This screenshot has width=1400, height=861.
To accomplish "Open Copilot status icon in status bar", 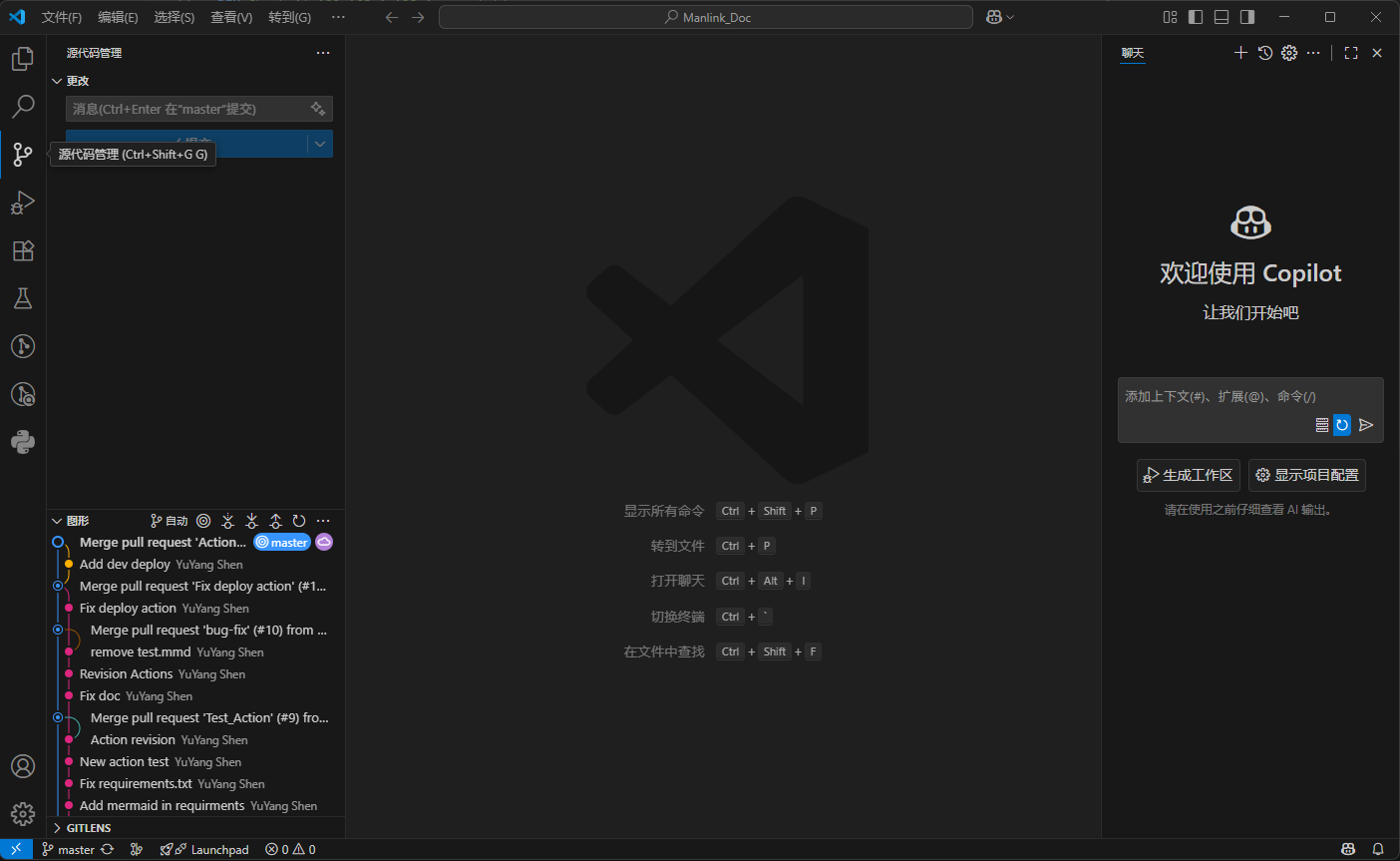I will 1348,849.
